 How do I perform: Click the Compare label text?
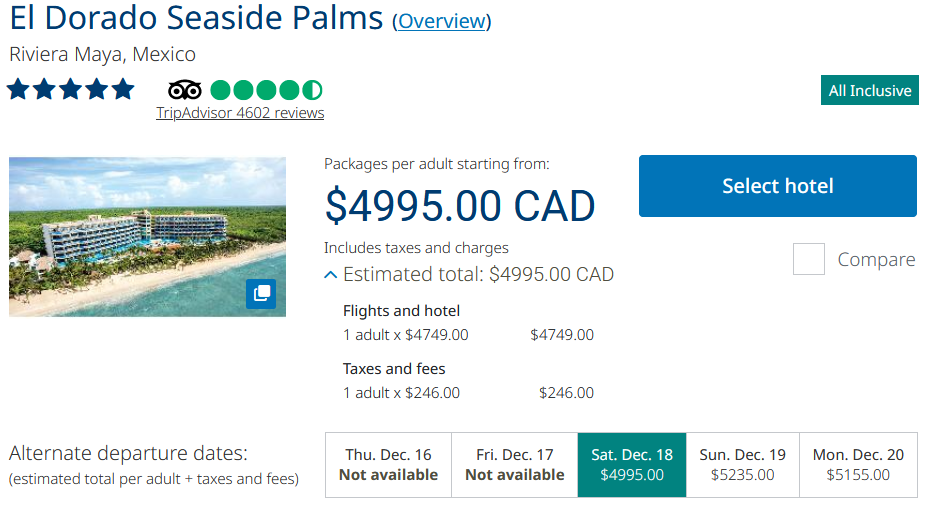[x=876, y=260]
